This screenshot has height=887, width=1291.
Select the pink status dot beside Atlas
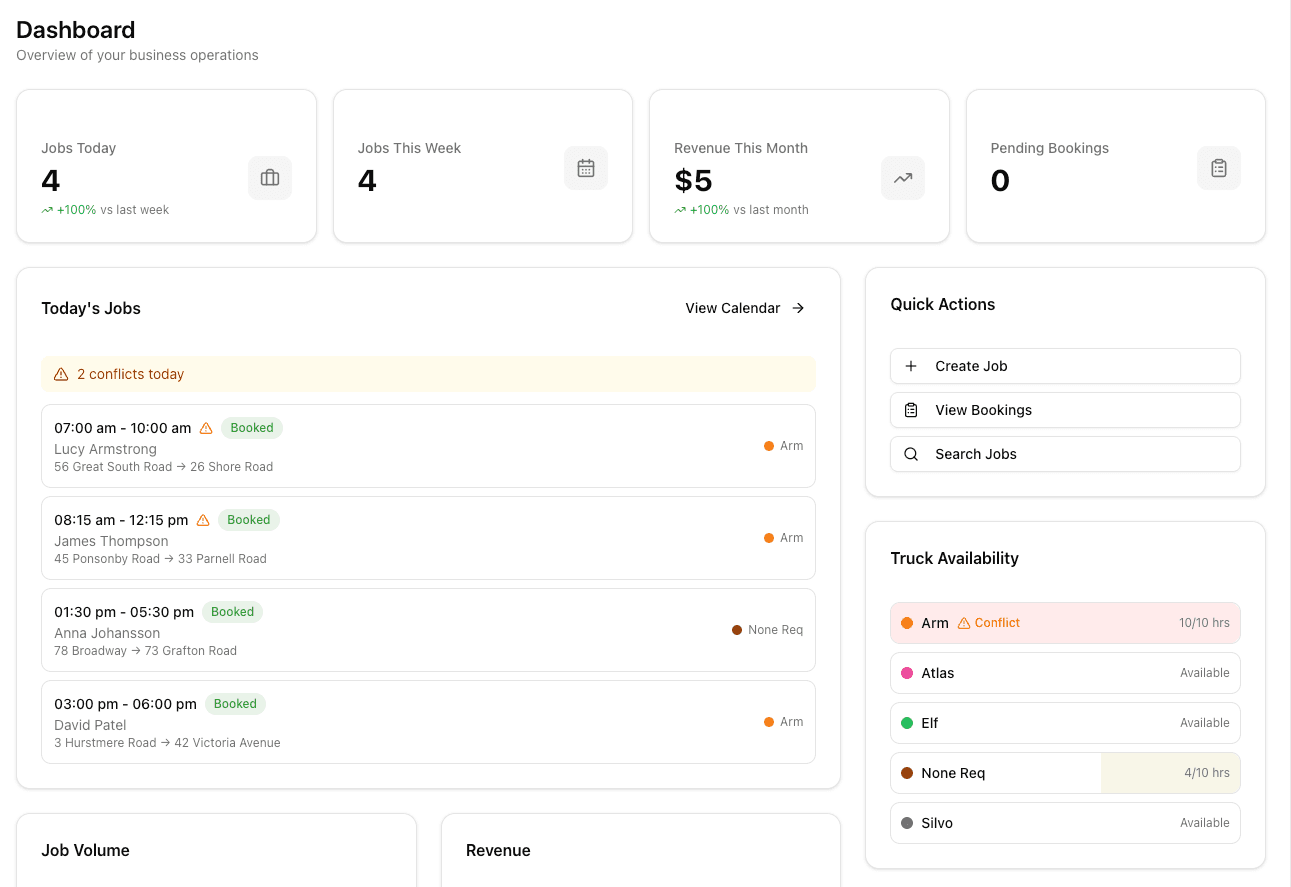(x=908, y=672)
